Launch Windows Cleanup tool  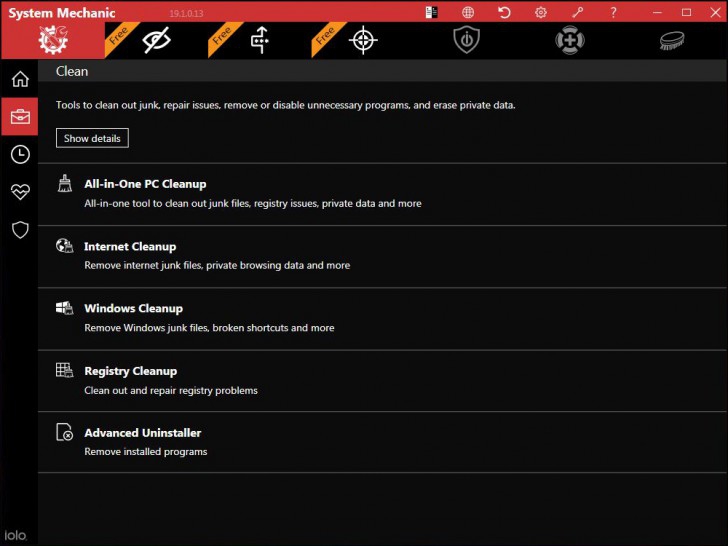coord(382,319)
